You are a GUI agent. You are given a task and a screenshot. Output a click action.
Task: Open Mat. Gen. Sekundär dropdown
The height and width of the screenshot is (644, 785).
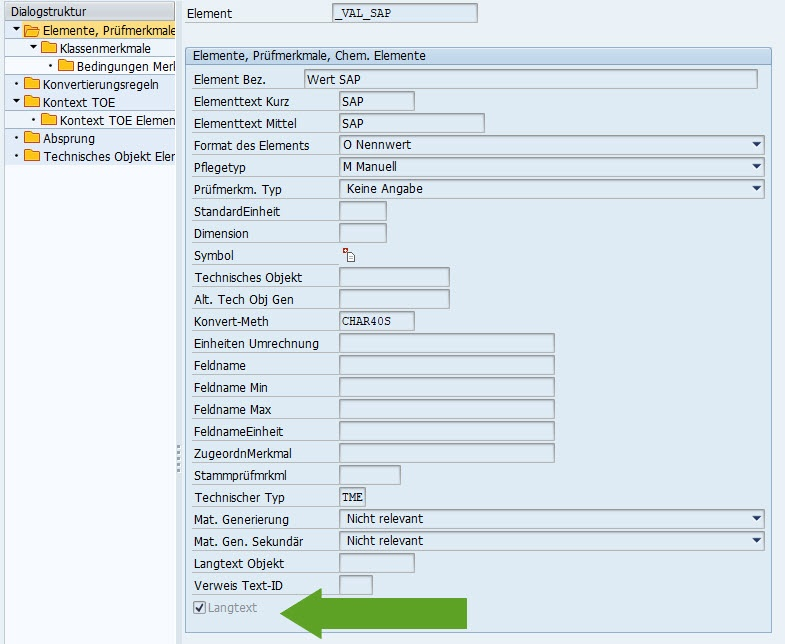pos(756,541)
